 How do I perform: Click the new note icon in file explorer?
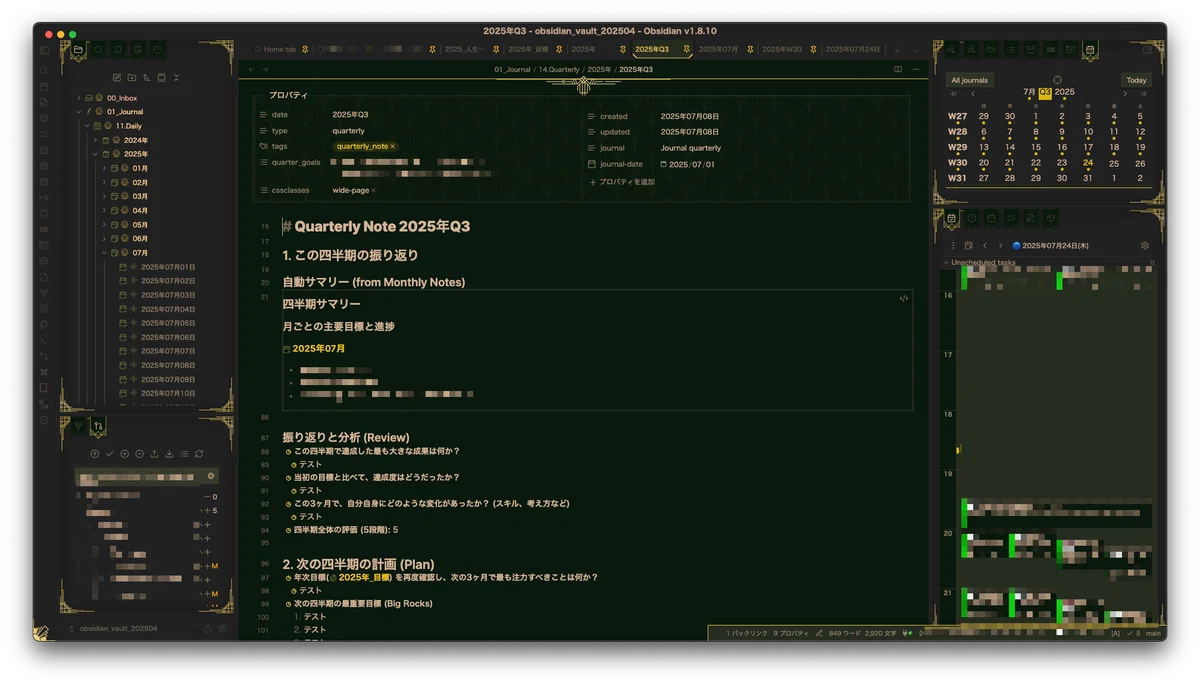click(x=117, y=77)
